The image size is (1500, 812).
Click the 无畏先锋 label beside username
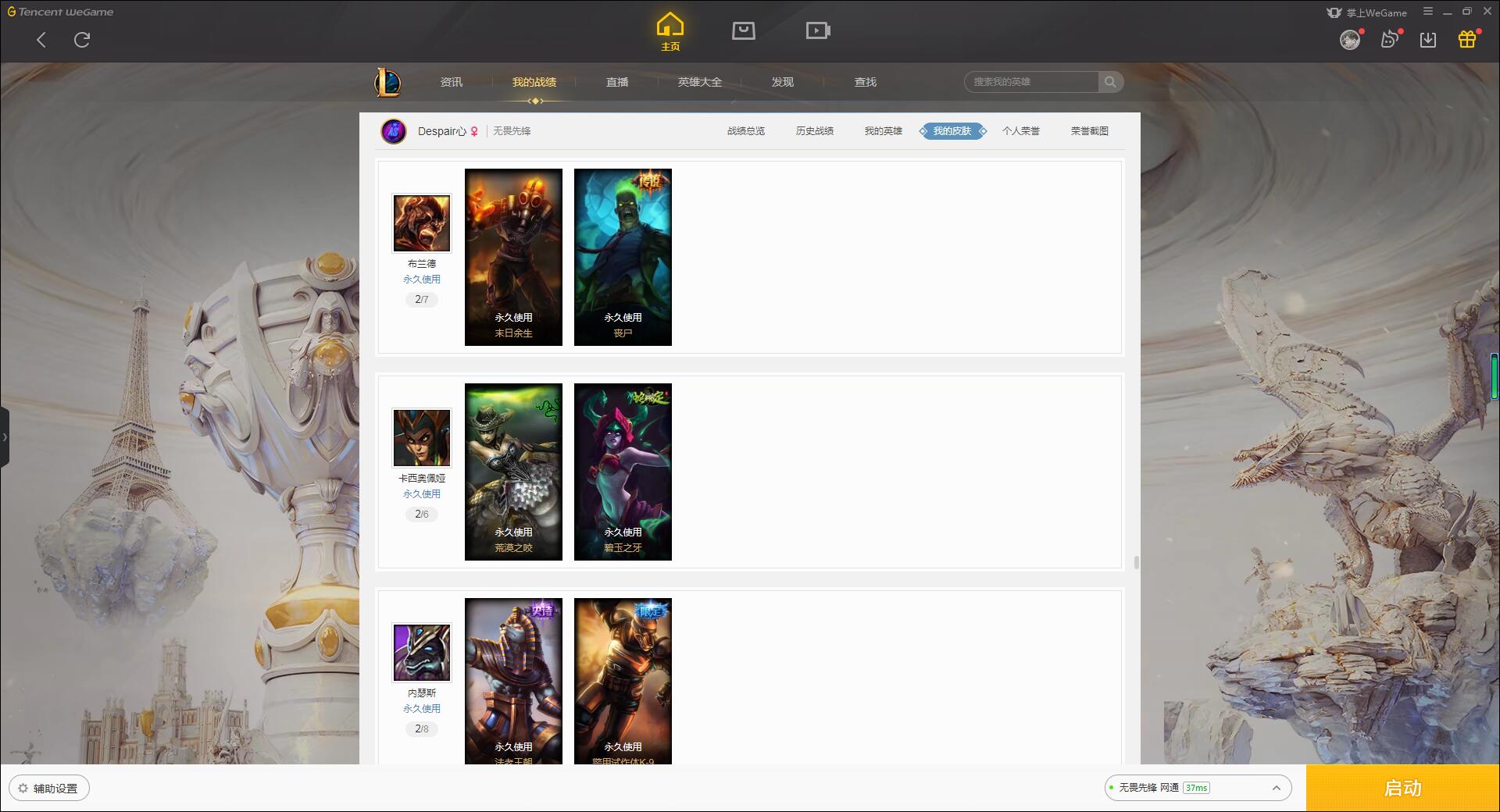pyautogui.click(x=512, y=131)
